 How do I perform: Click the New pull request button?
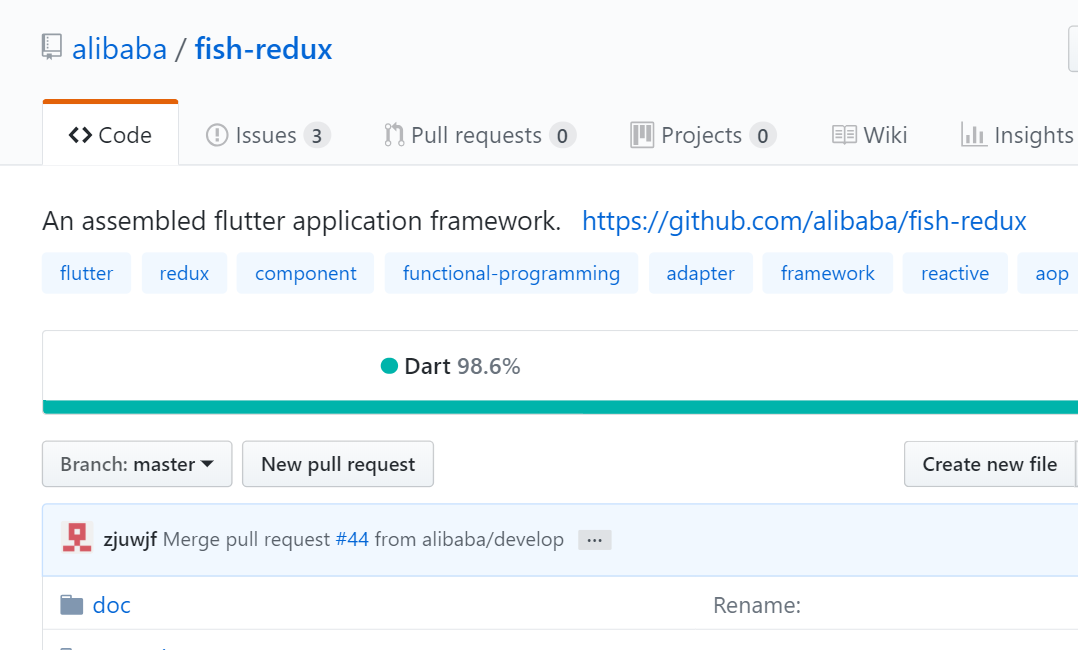click(x=337, y=463)
